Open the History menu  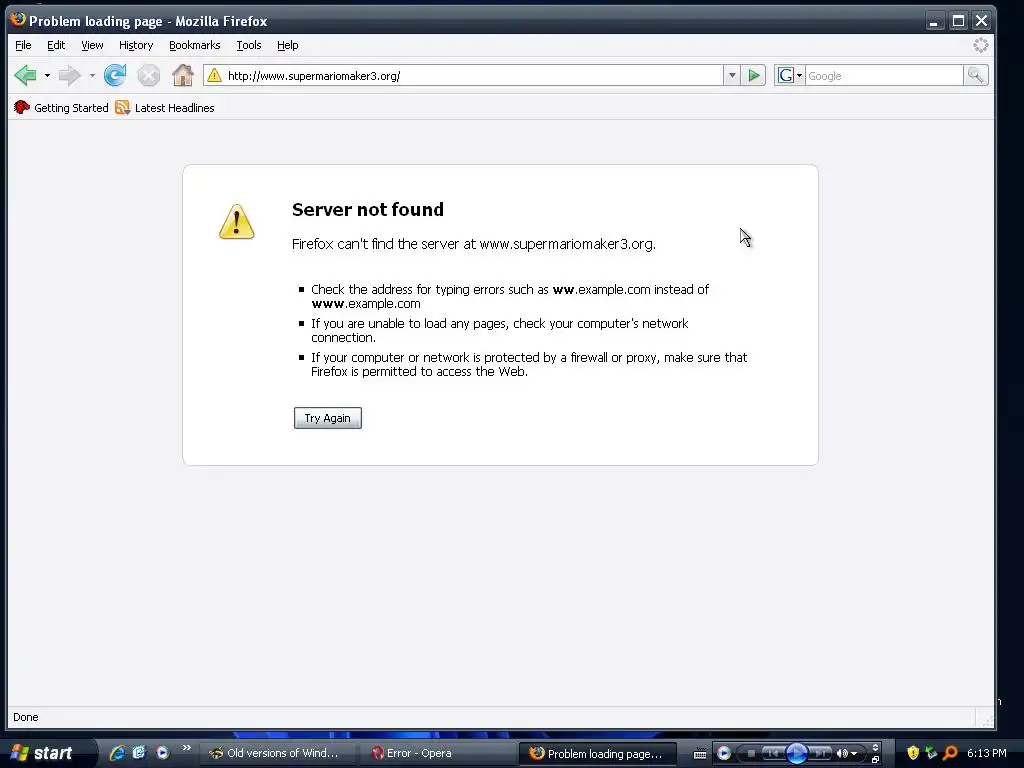(x=136, y=45)
